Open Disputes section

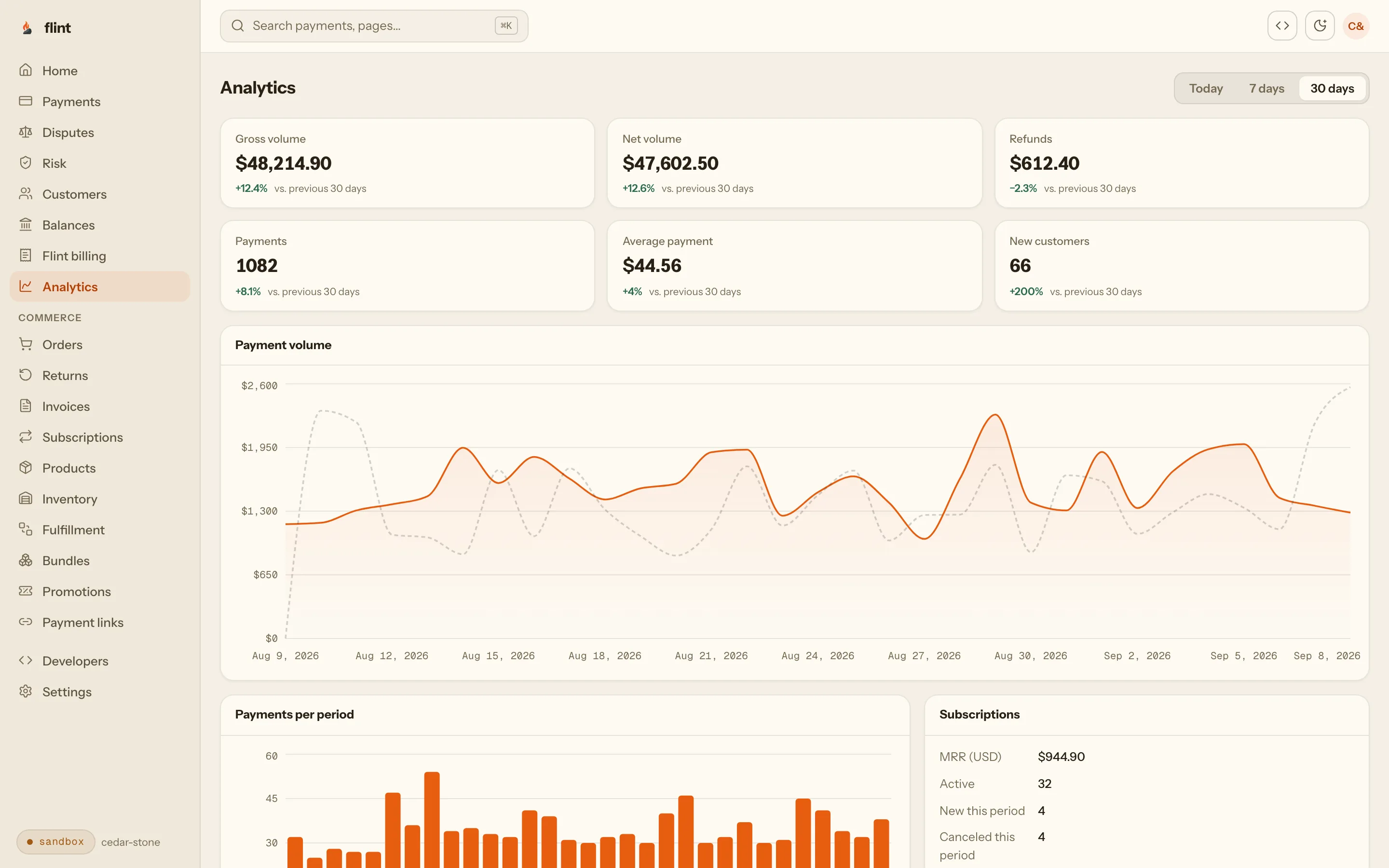point(100,133)
